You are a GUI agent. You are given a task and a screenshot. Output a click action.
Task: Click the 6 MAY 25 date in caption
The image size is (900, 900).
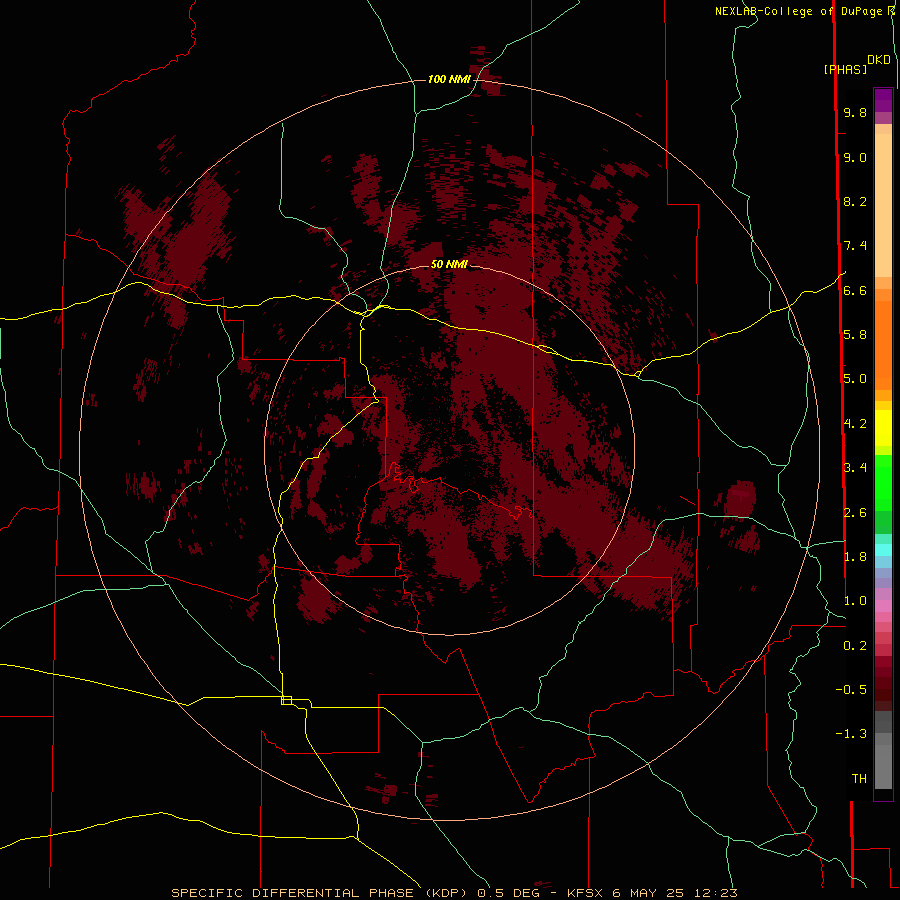click(647, 893)
